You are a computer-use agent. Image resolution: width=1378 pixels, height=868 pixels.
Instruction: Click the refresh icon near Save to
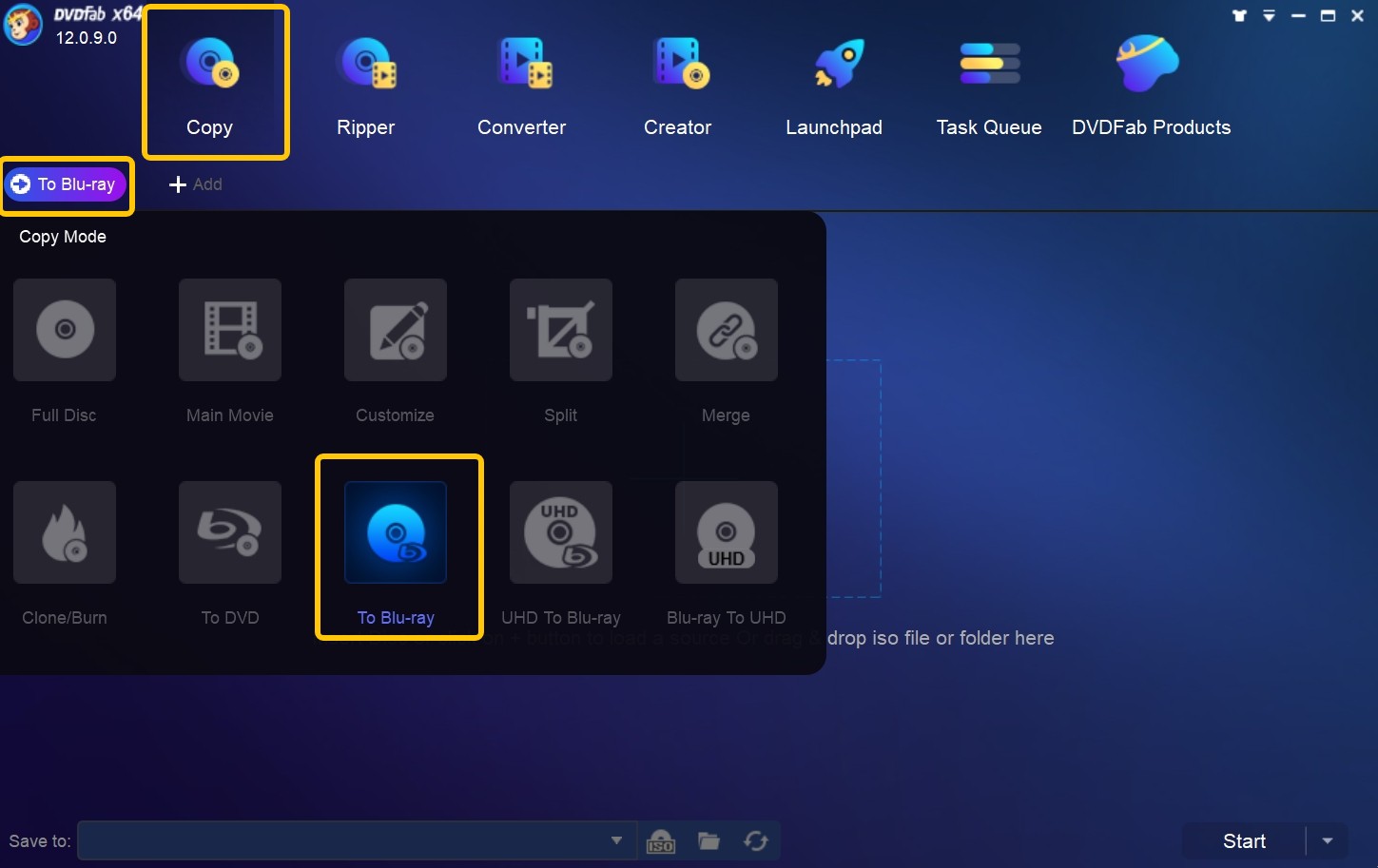pyautogui.click(x=756, y=840)
